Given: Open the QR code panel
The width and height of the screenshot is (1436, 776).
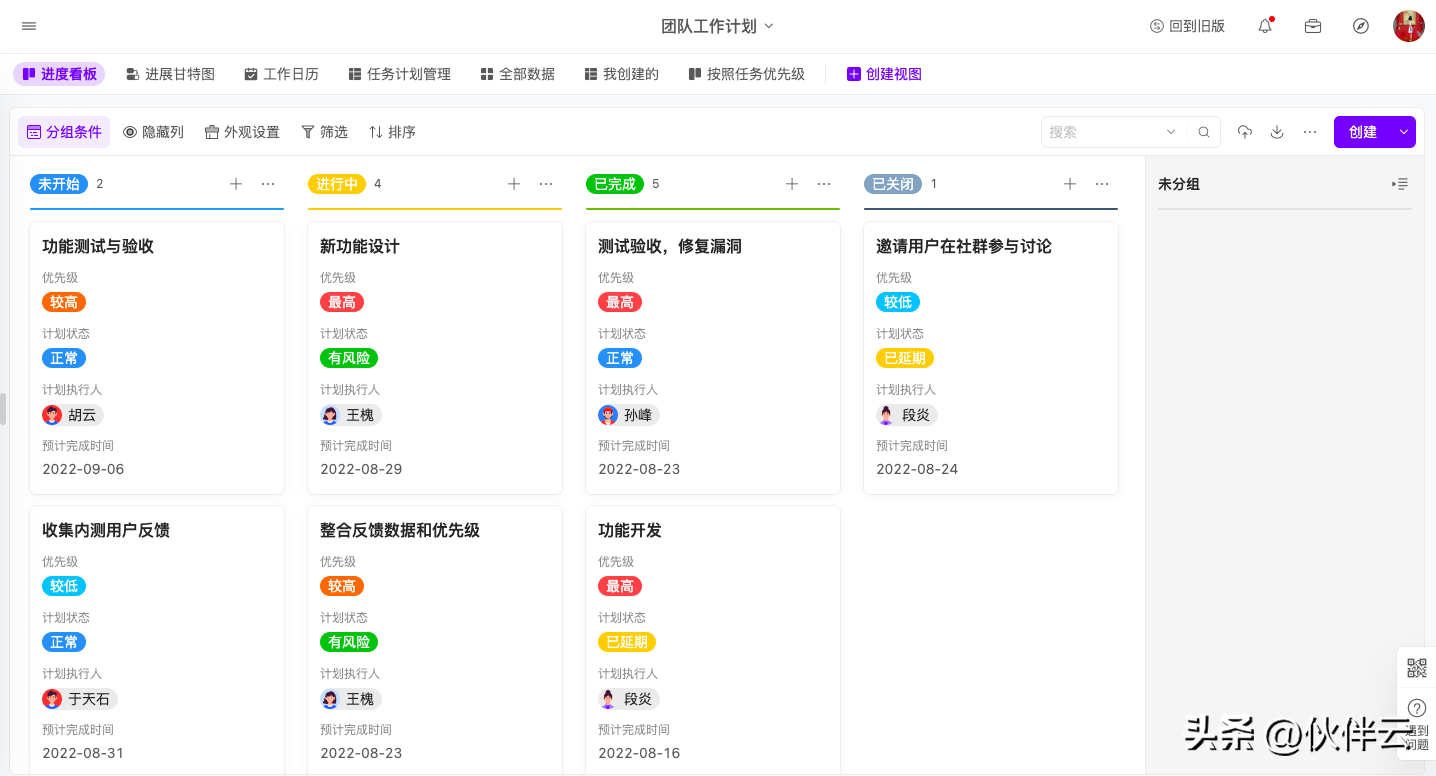Looking at the screenshot, I should tap(1416, 668).
